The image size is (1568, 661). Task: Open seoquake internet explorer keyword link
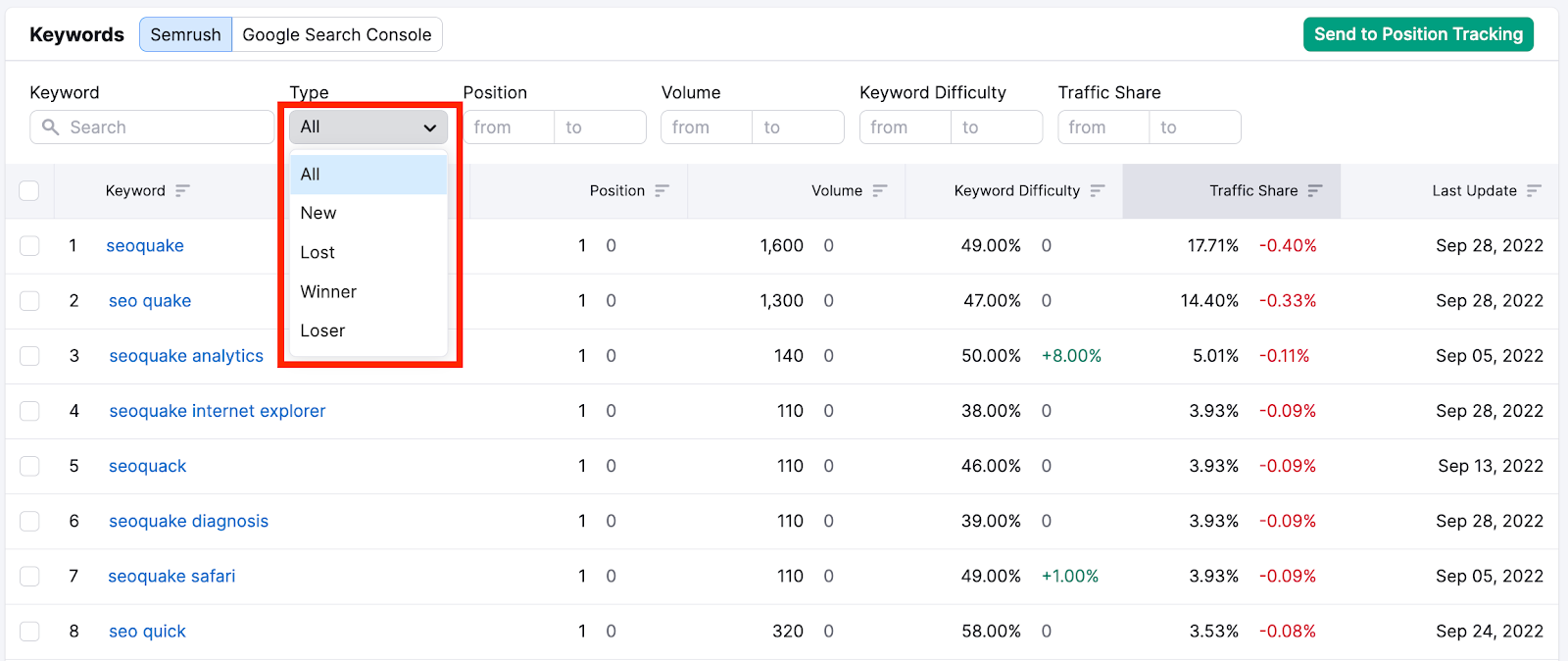[218, 410]
